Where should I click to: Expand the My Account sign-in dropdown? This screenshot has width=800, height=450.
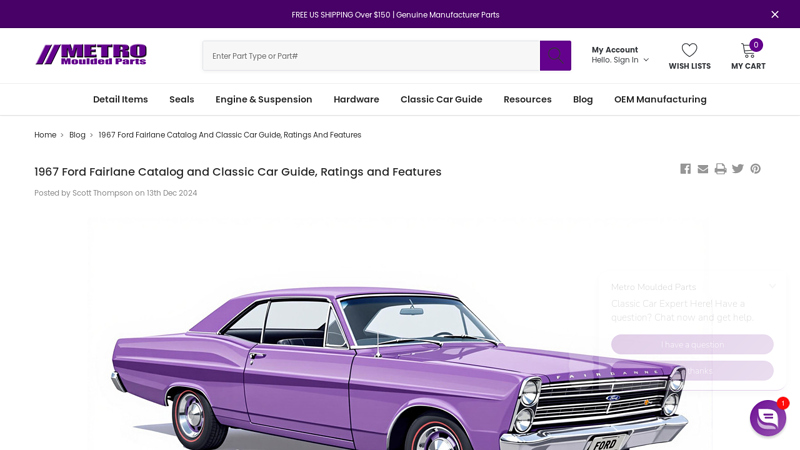click(620, 55)
